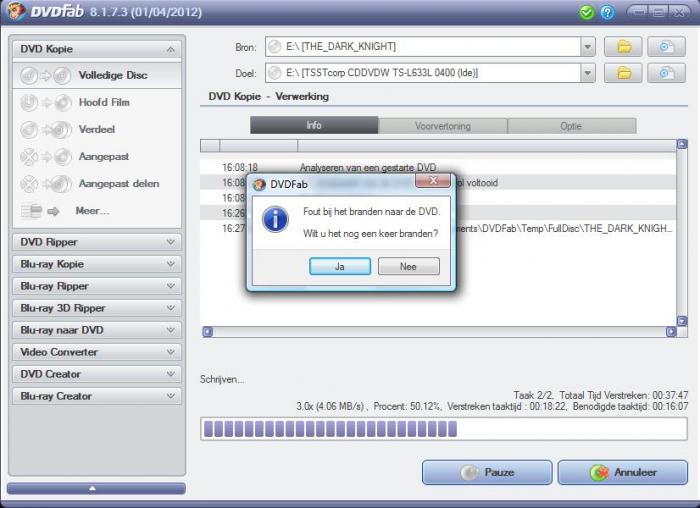Browse folder for the Doel target
This screenshot has height=508, width=700.
tap(624, 73)
